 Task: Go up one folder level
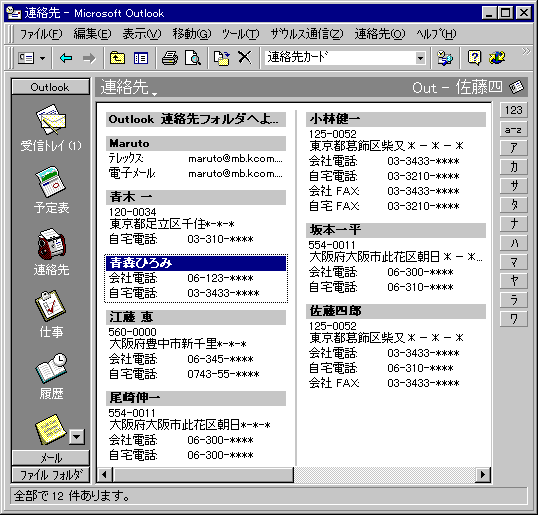(x=117, y=58)
